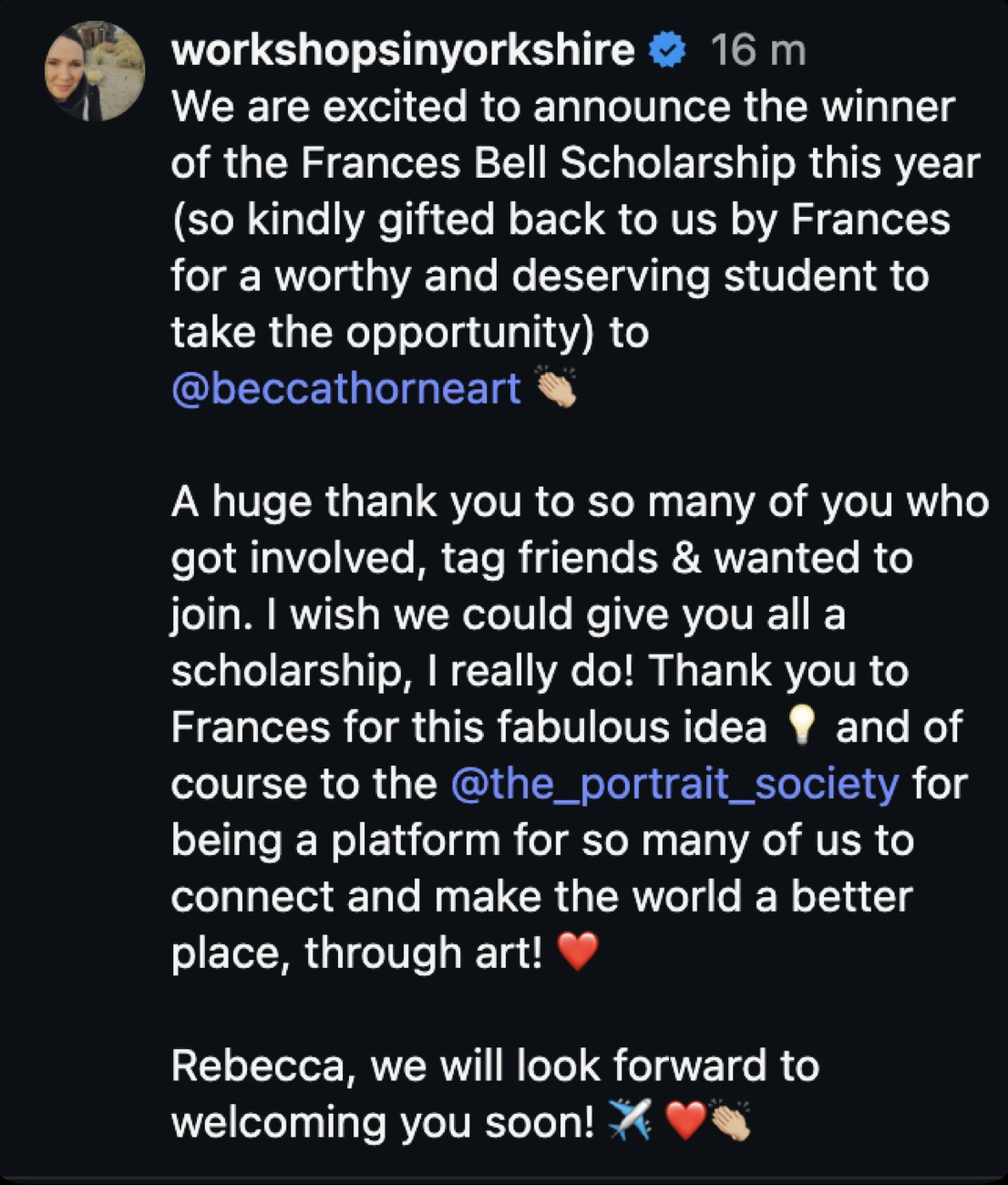The width and height of the screenshot is (1008, 1185).
Task: Click the blue verified badge icon
Action: pos(667,52)
